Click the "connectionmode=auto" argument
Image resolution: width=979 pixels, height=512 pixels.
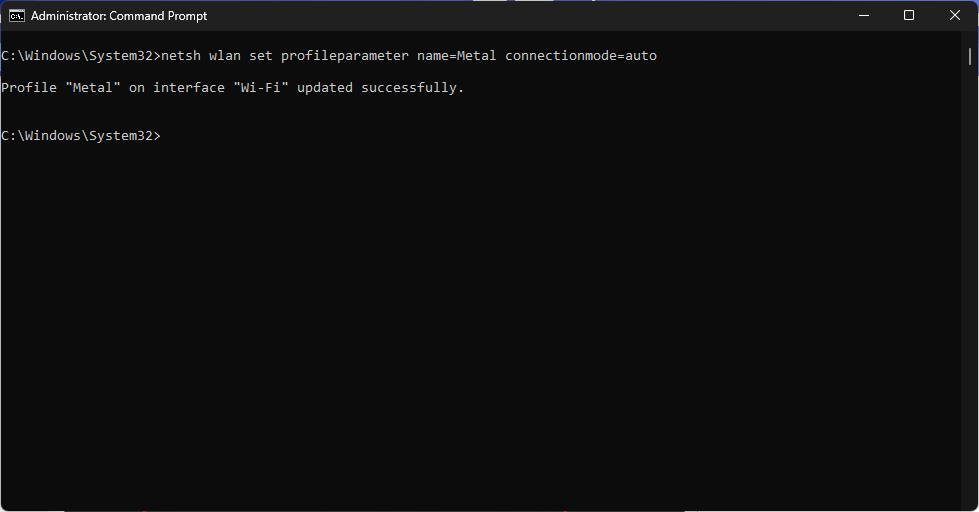click(581, 56)
